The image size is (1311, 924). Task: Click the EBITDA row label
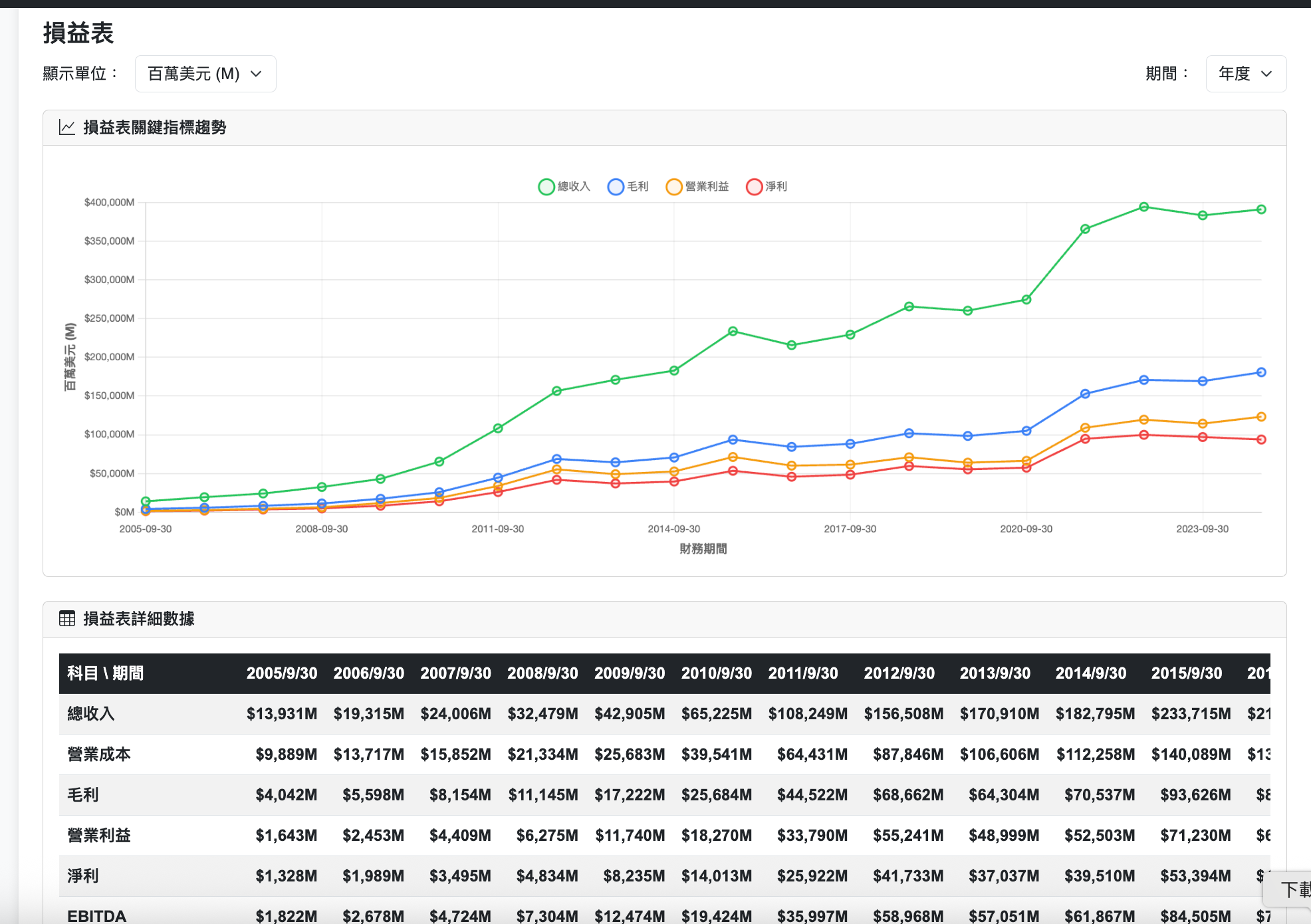[x=96, y=916]
